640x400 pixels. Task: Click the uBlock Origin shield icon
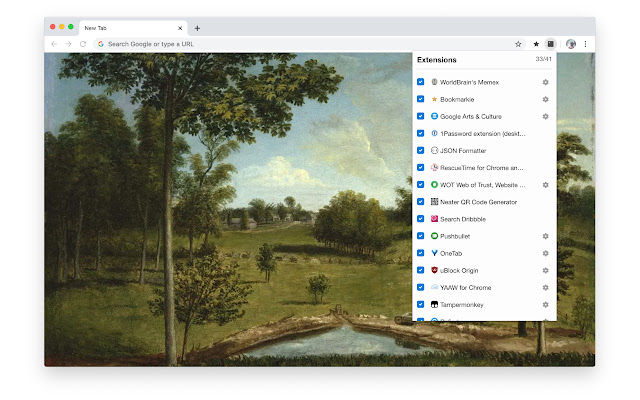click(x=434, y=271)
